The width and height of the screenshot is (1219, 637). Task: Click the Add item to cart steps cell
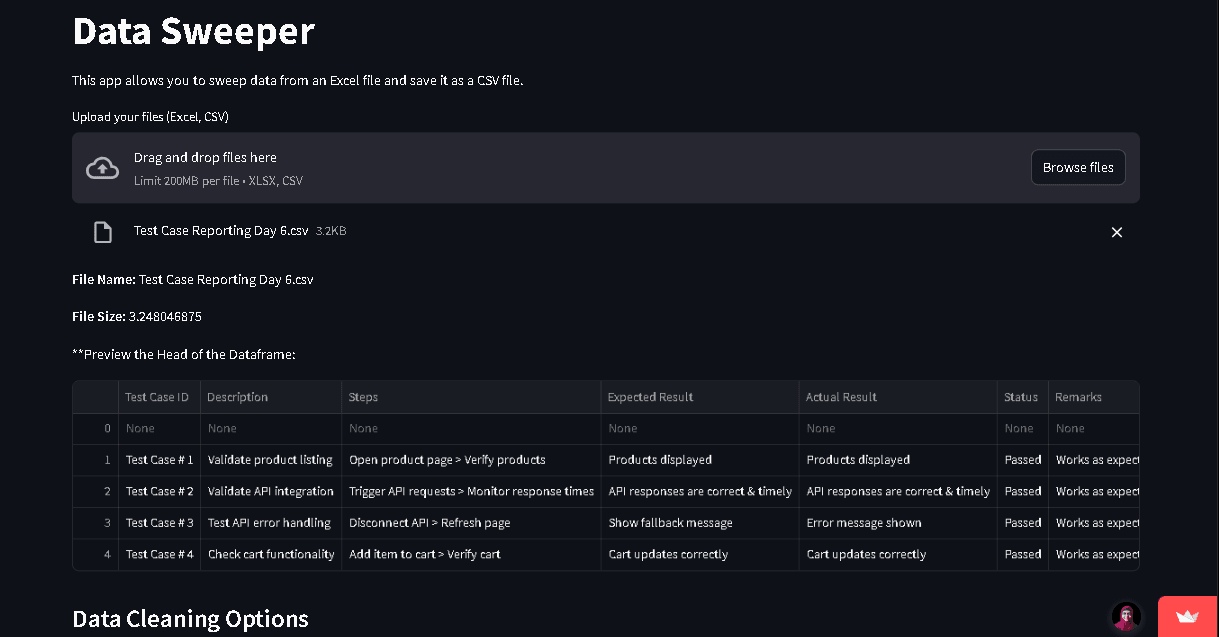[x=471, y=554]
